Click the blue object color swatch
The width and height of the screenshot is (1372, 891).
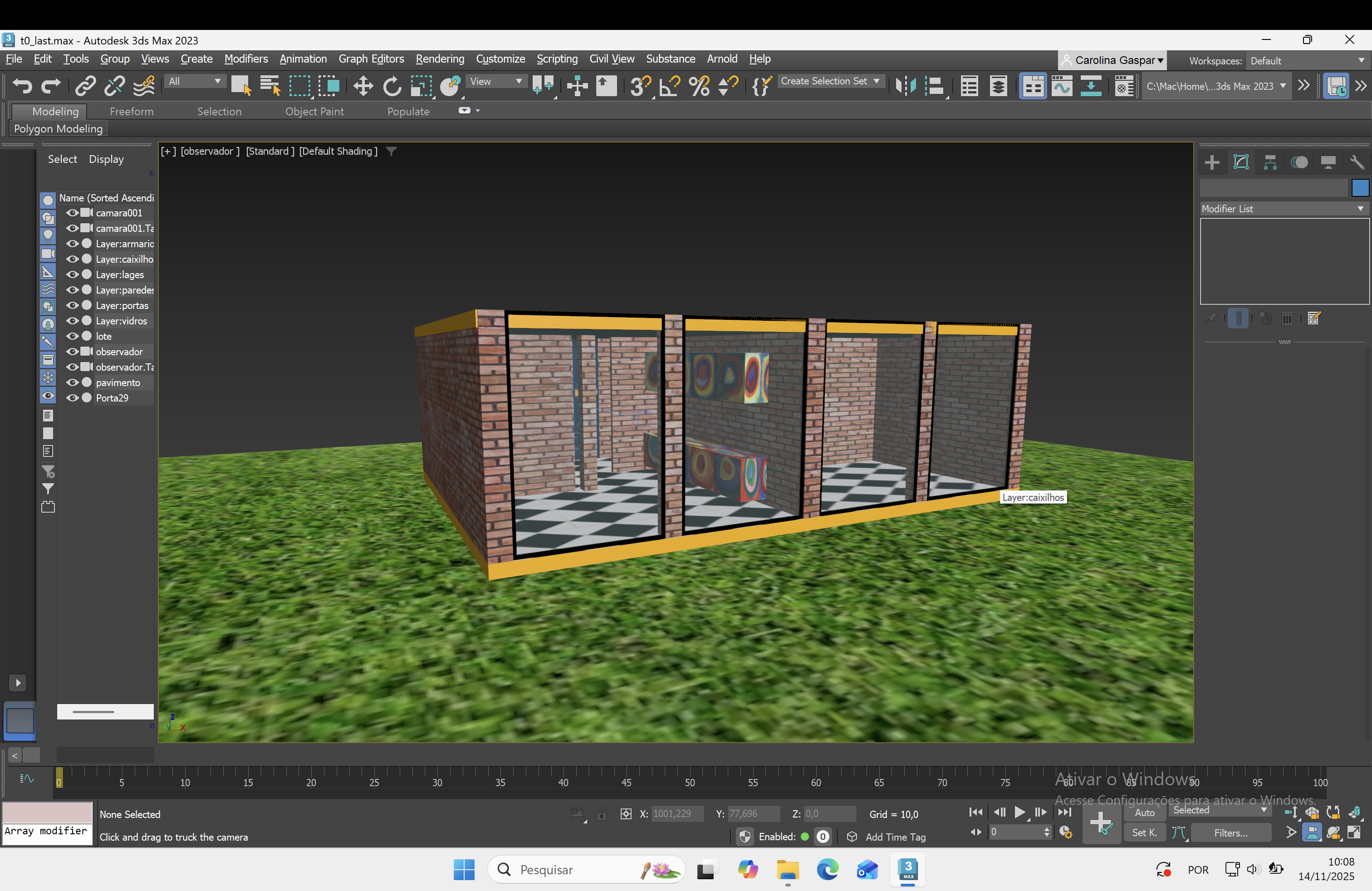click(1360, 188)
